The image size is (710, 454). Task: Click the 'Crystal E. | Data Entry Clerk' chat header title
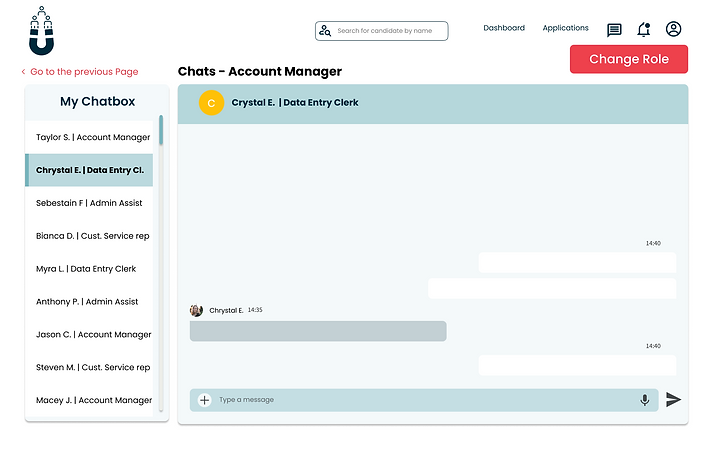coord(295,103)
